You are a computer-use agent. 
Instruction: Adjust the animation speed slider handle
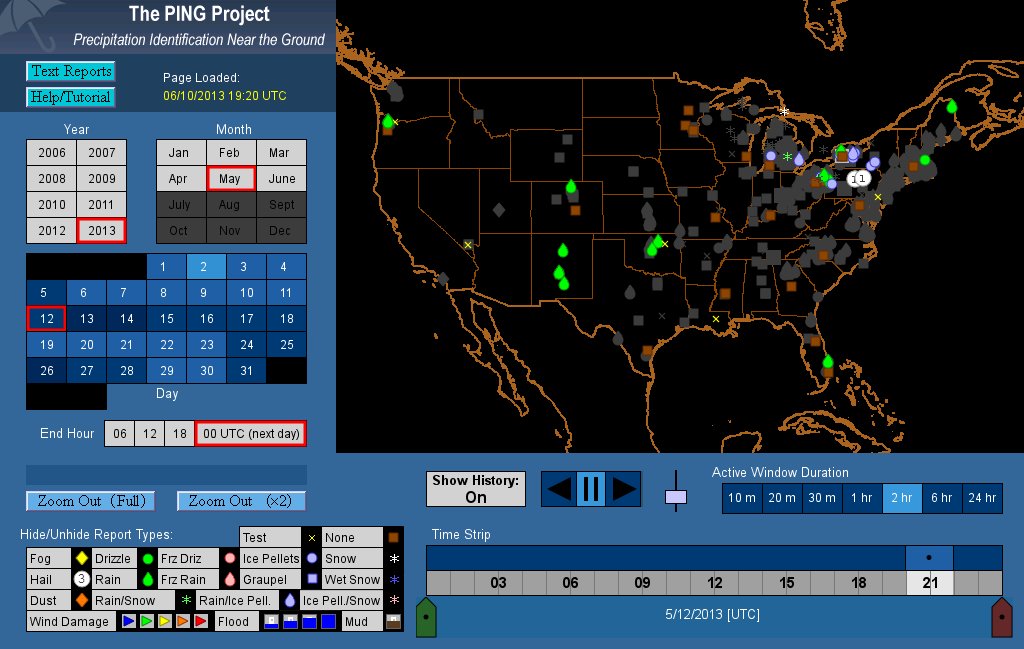click(677, 496)
